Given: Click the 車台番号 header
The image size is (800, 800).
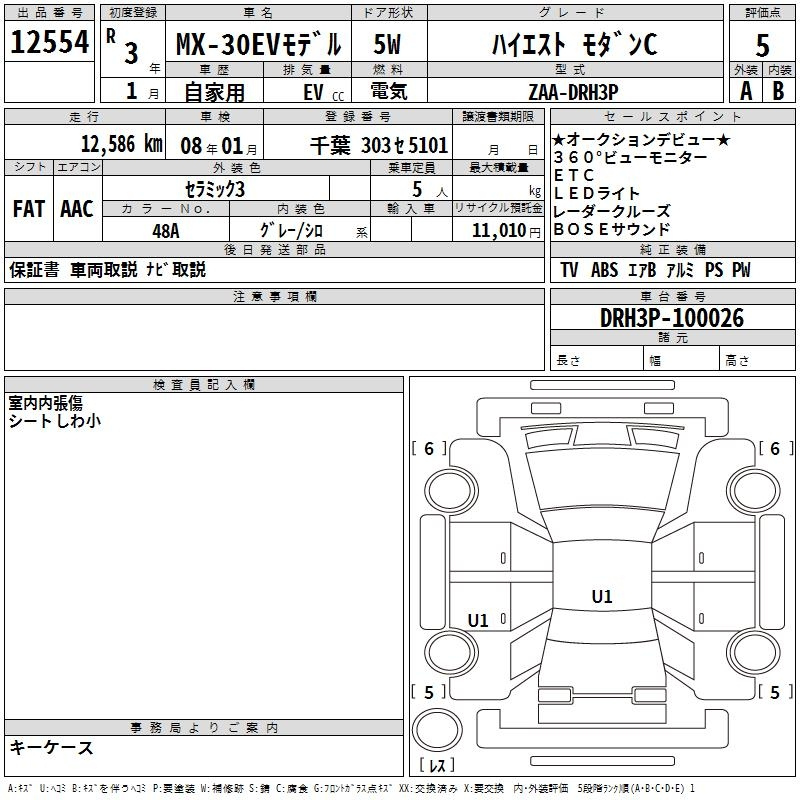Looking at the screenshot, I should (x=672, y=296).
